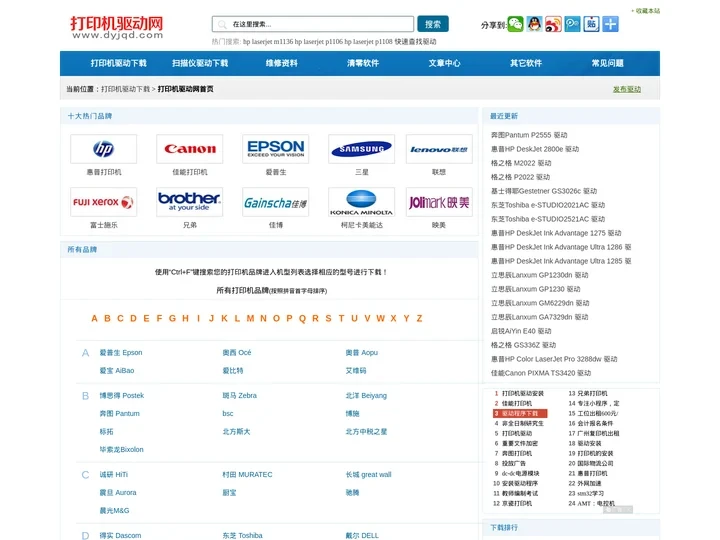The height and width of the screenshot is (540, 720).
Task: Jump to letter S index
Action: (328, 318)
